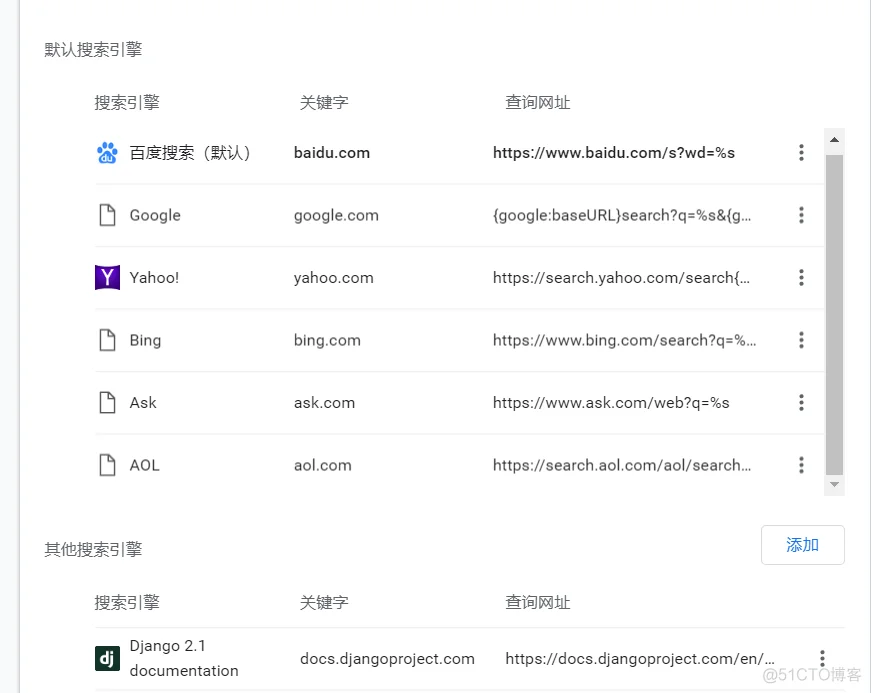The width and height of the screenshot is (871, 693).
Task: Click the baidu.com keyword
Action: (x=332, y=153)
